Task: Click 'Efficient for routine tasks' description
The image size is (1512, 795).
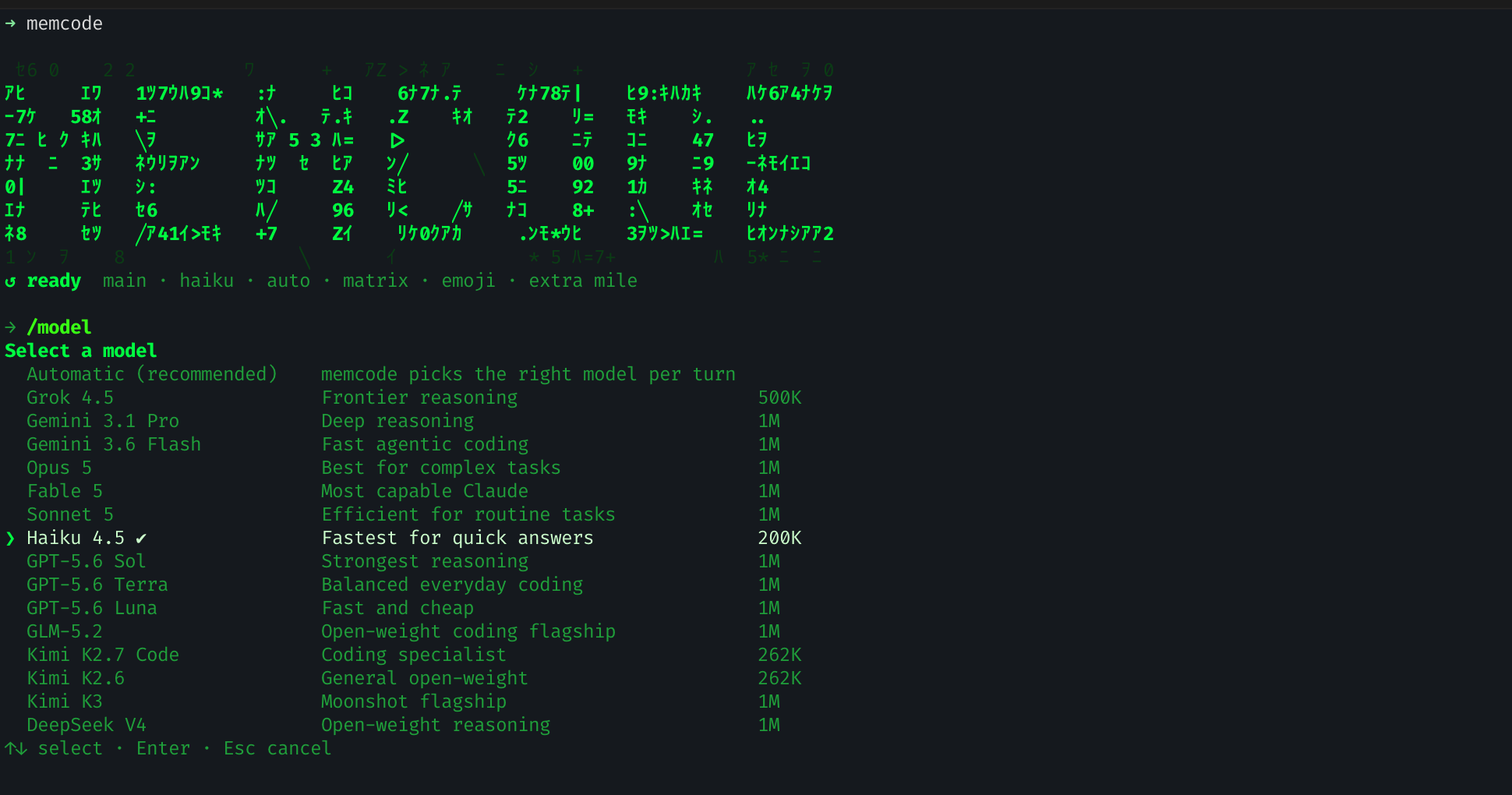Action: [x=468, y=514]
